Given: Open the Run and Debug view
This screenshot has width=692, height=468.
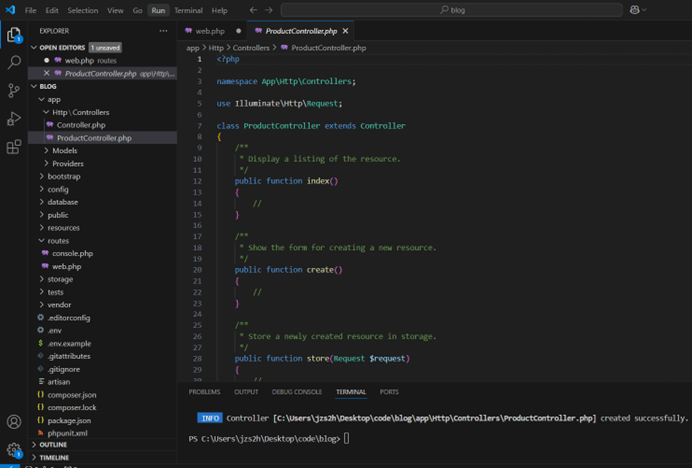Looking at the screenshot, I should pyautogui.click(x=14, y=119).
